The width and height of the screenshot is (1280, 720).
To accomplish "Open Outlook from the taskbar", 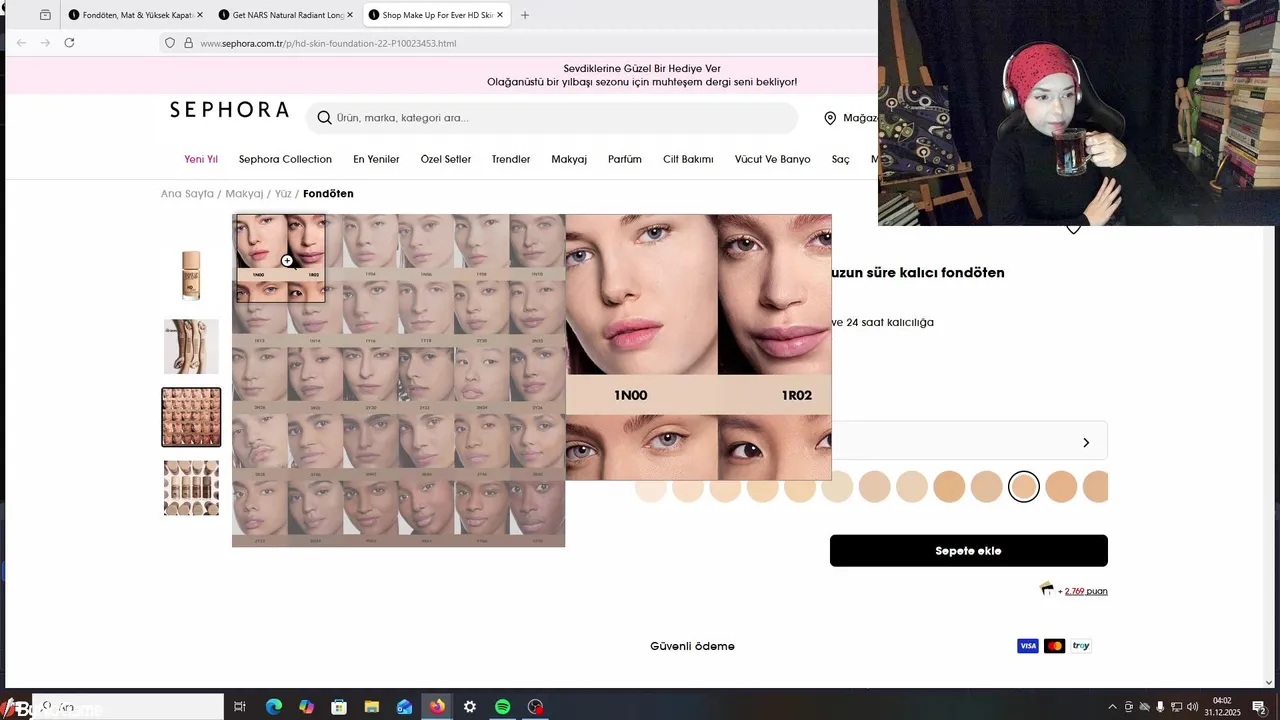I will coord(404,707).
